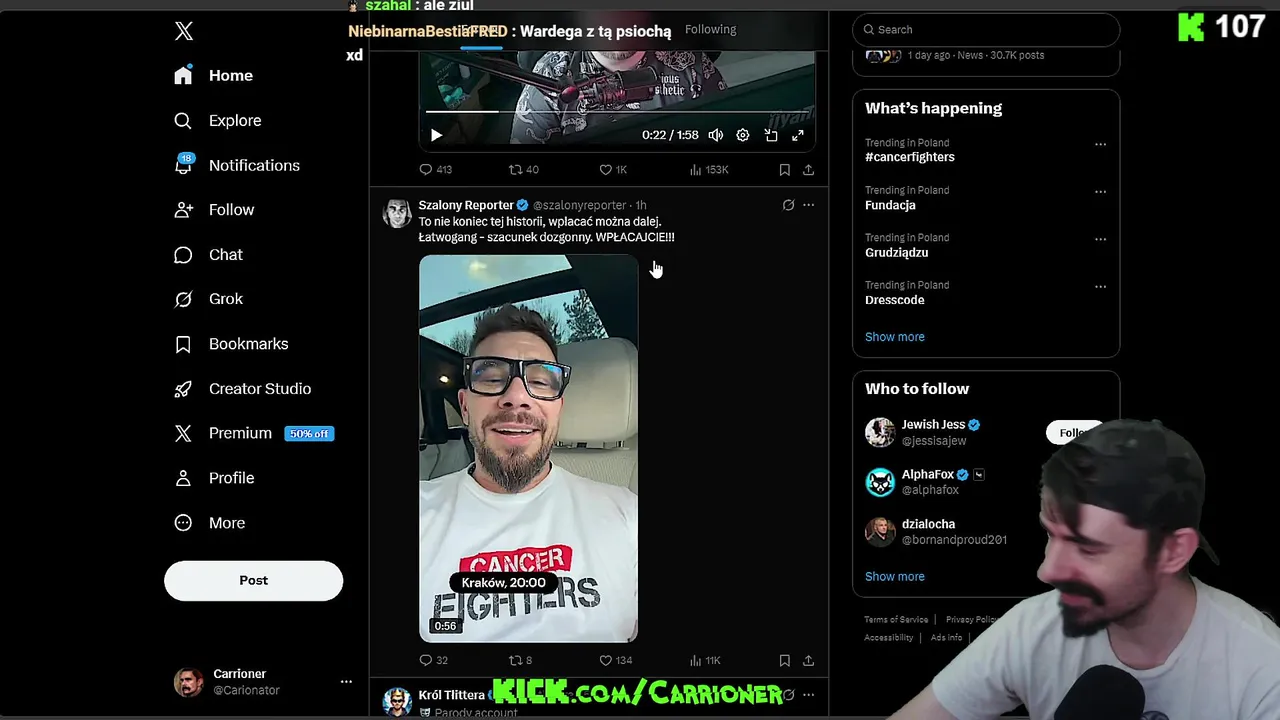
Task: Play the top video
Action: click(436, 135)
